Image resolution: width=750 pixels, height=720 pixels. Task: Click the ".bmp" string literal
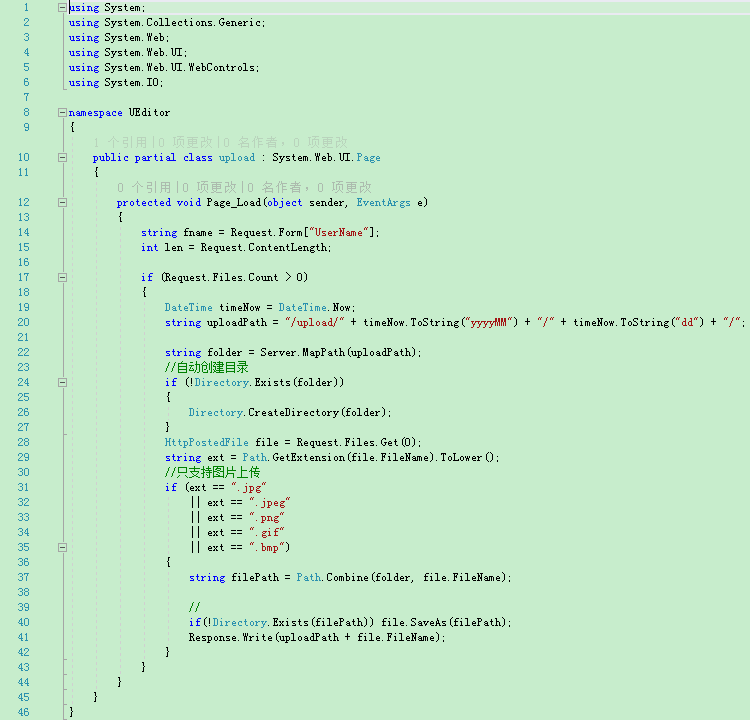pos(266,548)
